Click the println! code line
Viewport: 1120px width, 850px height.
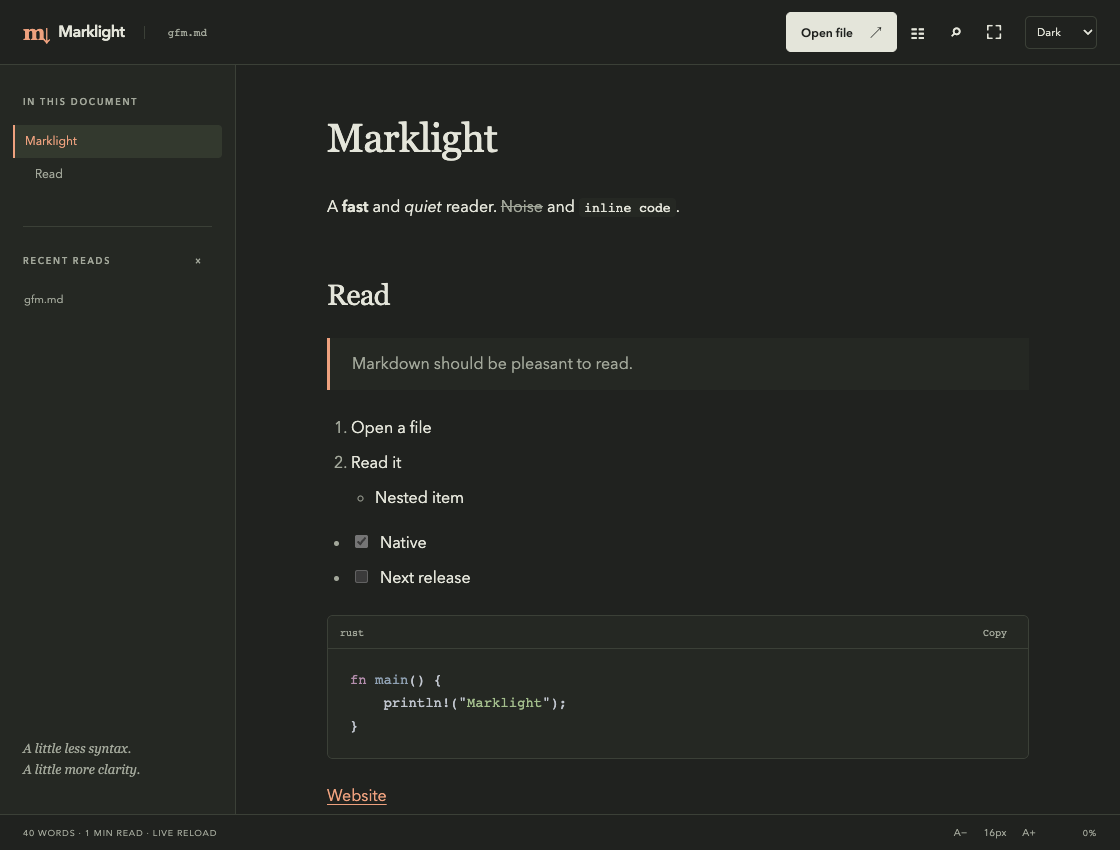point(474,703)
